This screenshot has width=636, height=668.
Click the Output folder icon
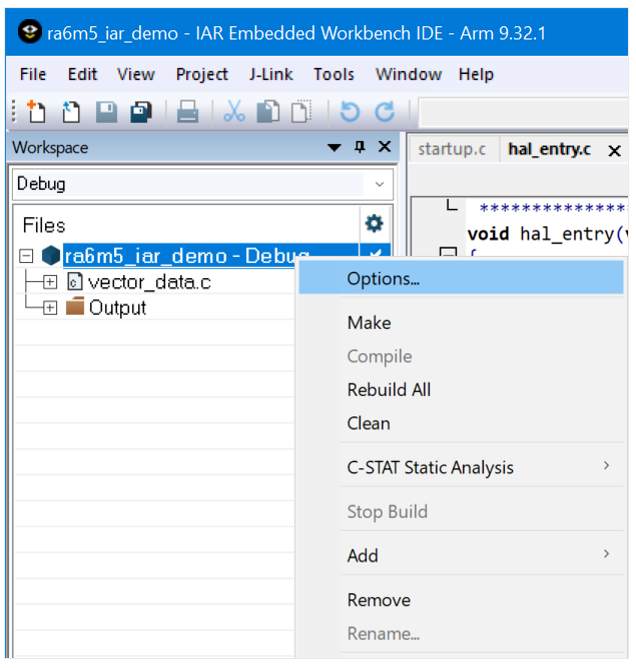click(75, 306)
